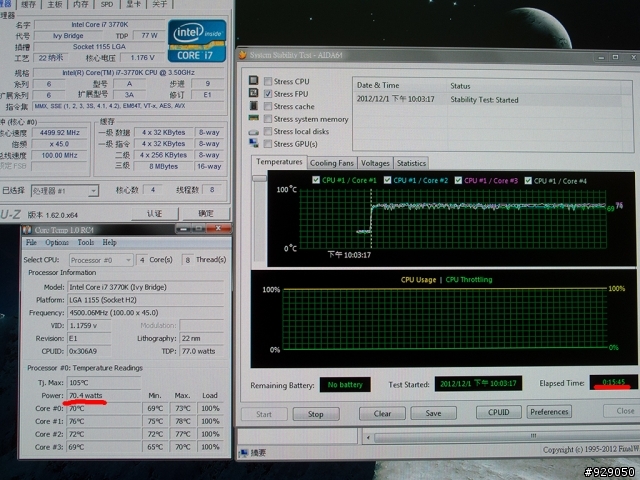Open the CPU-Z processor selection dropdown
Screen dimensions: 640x480
(65, 191)
